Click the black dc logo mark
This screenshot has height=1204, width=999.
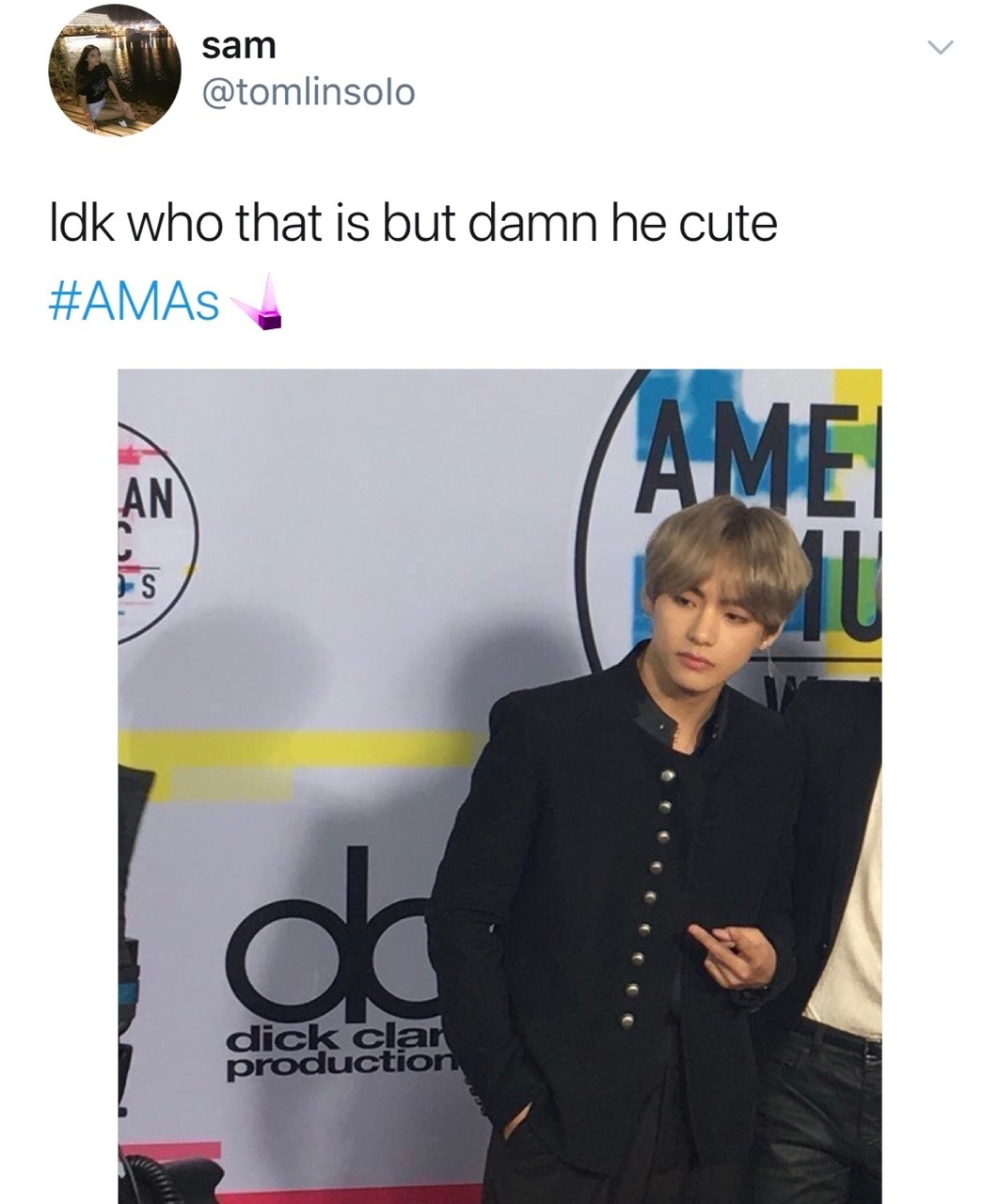(x=339, y=950)
